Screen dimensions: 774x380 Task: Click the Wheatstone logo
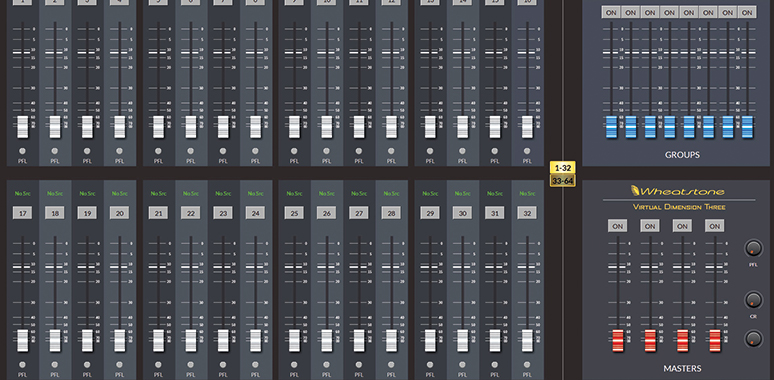coord(679,191)
